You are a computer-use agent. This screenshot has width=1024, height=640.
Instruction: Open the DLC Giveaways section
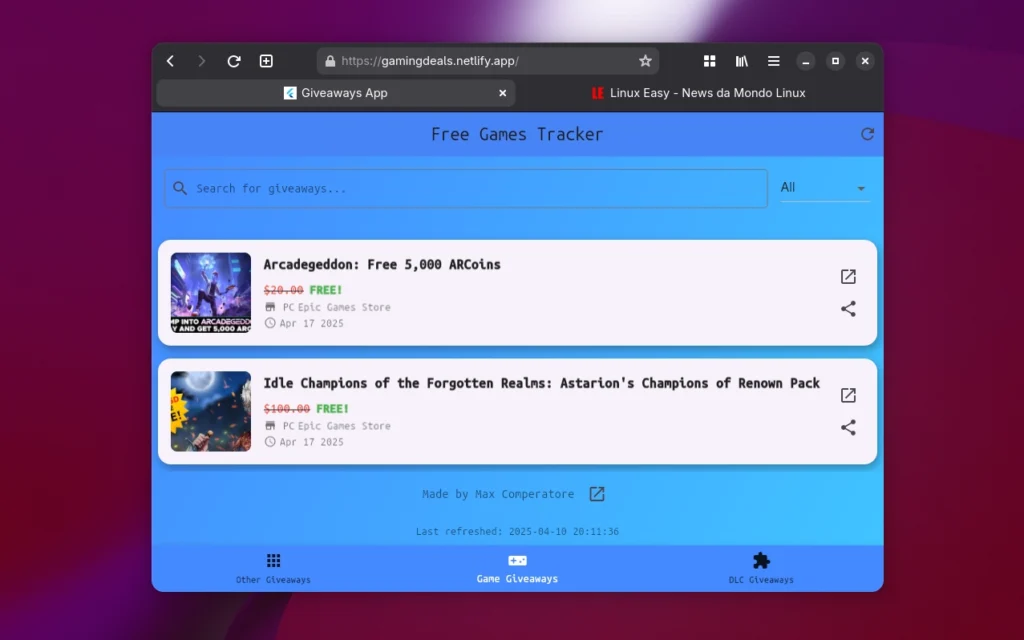tap(761, 568)
